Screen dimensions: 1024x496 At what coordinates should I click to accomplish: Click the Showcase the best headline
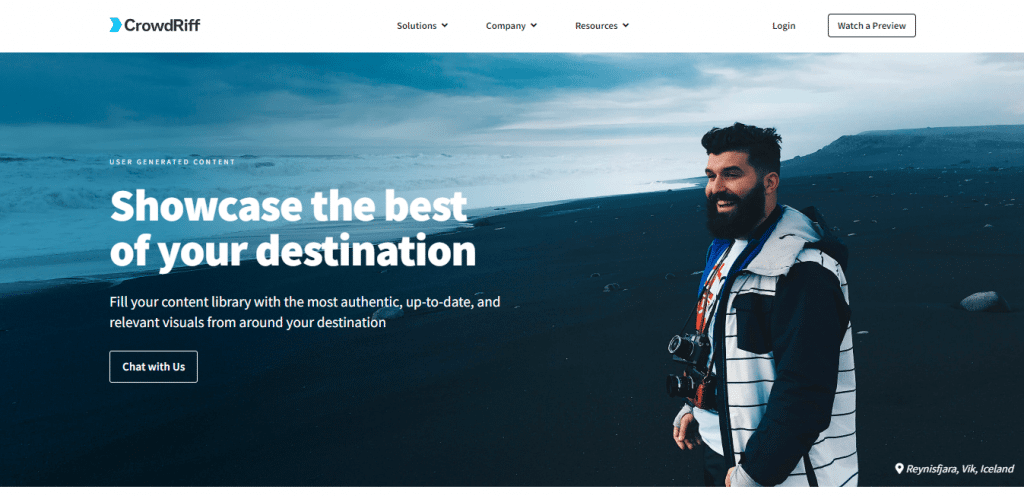(289, 206)
